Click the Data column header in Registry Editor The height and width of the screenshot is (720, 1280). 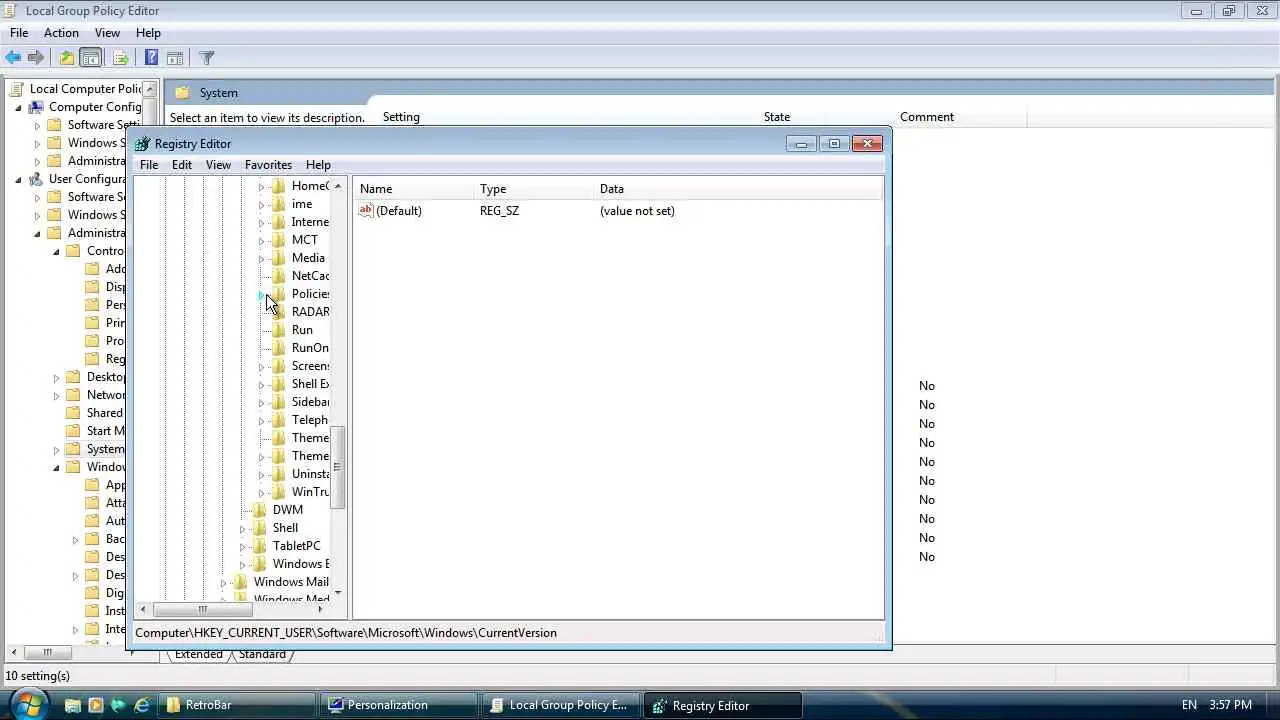point(738,189)
